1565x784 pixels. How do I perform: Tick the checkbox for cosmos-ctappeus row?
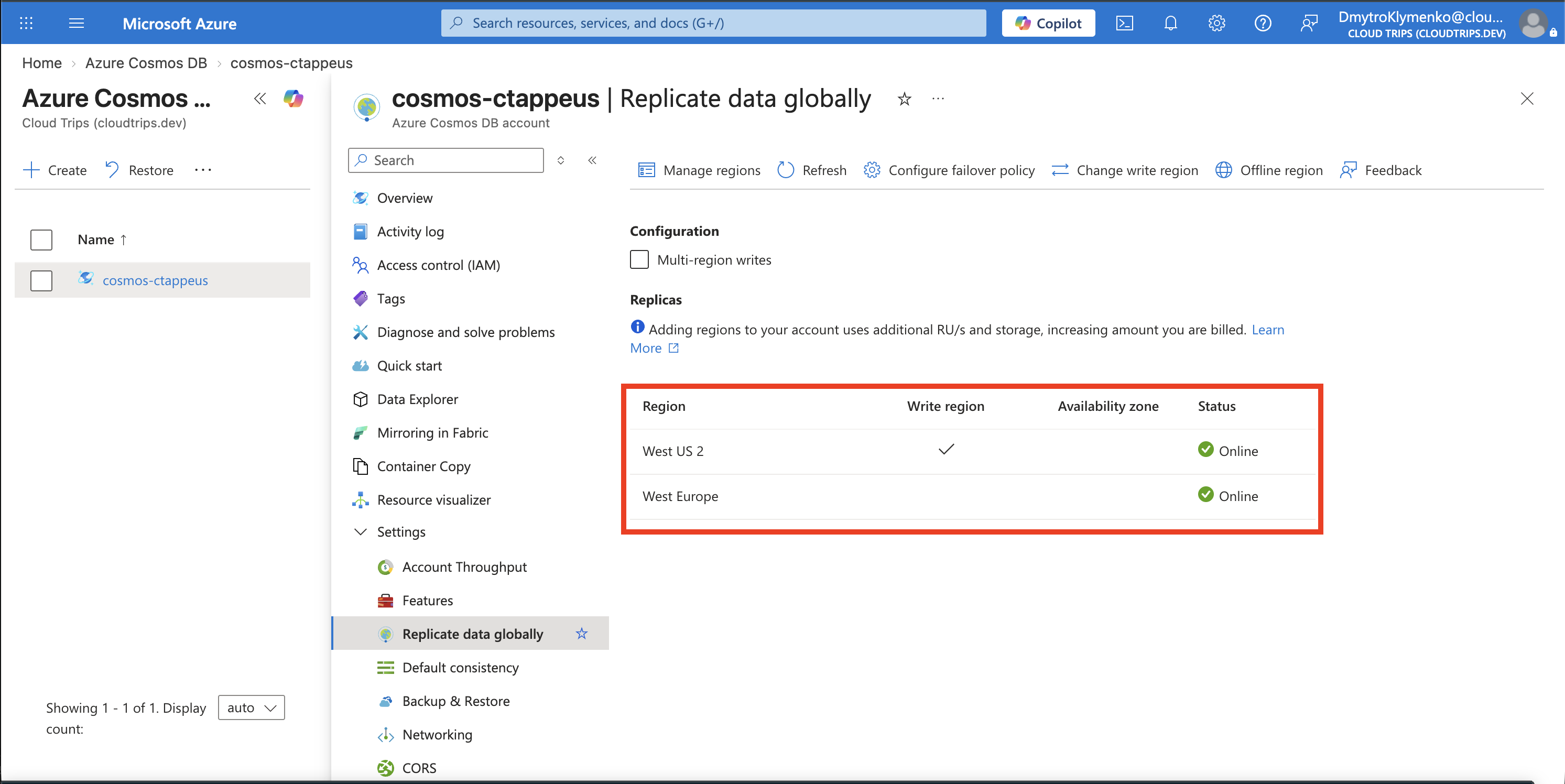41,280
